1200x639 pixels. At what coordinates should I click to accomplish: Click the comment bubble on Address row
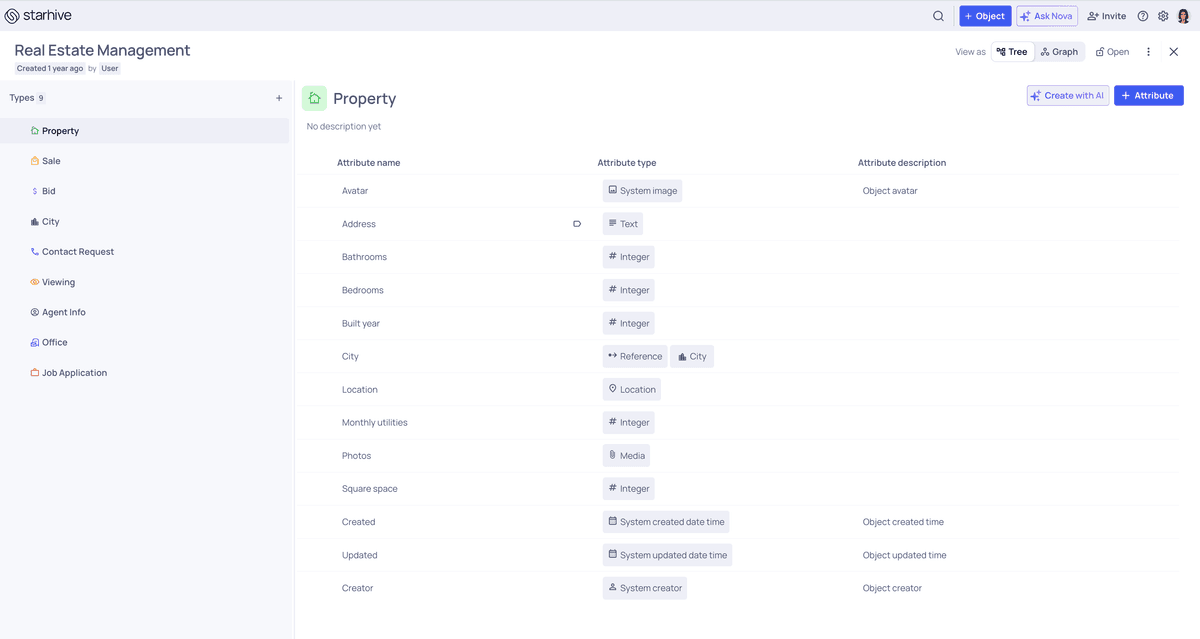577,223
